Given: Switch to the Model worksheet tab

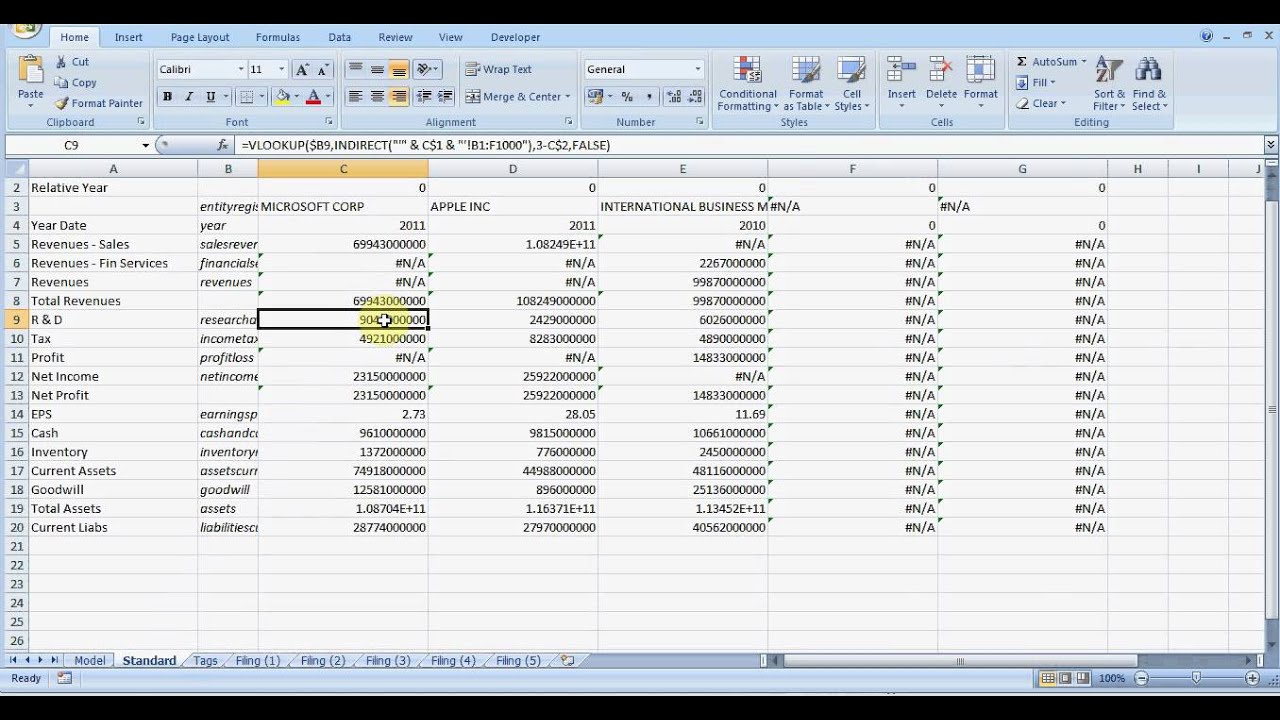Looking at the screenshot, I should pos(89,661).
